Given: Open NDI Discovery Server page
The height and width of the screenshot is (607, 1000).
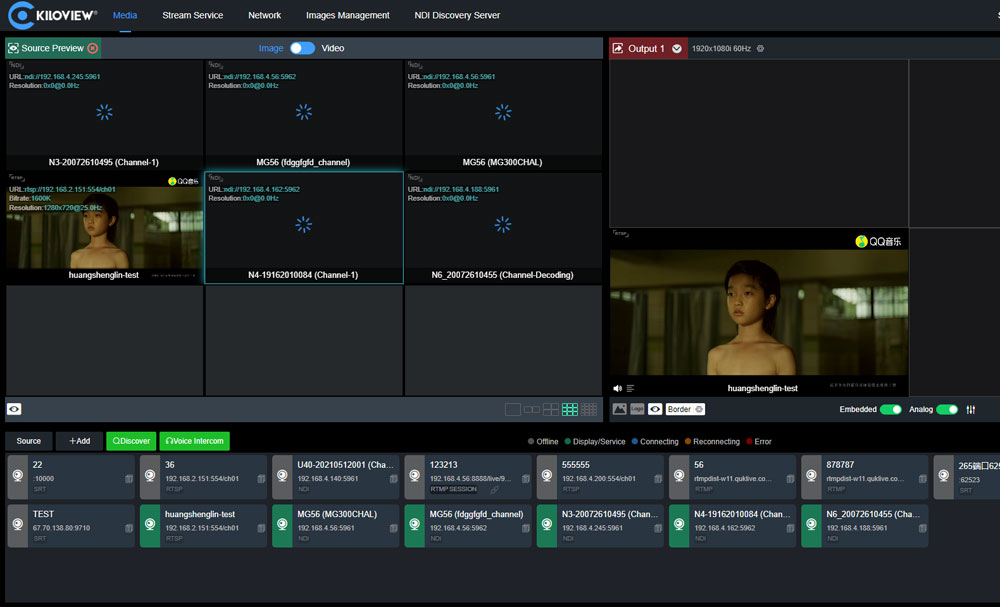Looking at the screenshot, I should [x=457, y=15].
